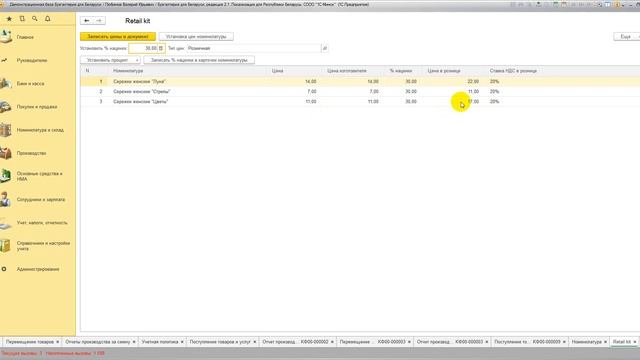Go forward with the right arrow button
The image size is (640, 360).
[99, 20]
